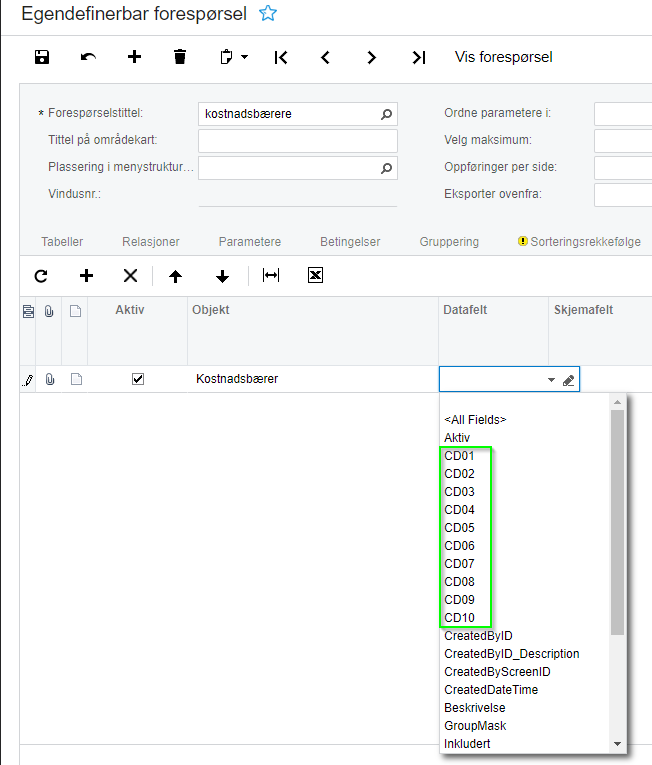Select CD05 in the field list
This screenshot has width=652, height=765.
coord(459,528)
